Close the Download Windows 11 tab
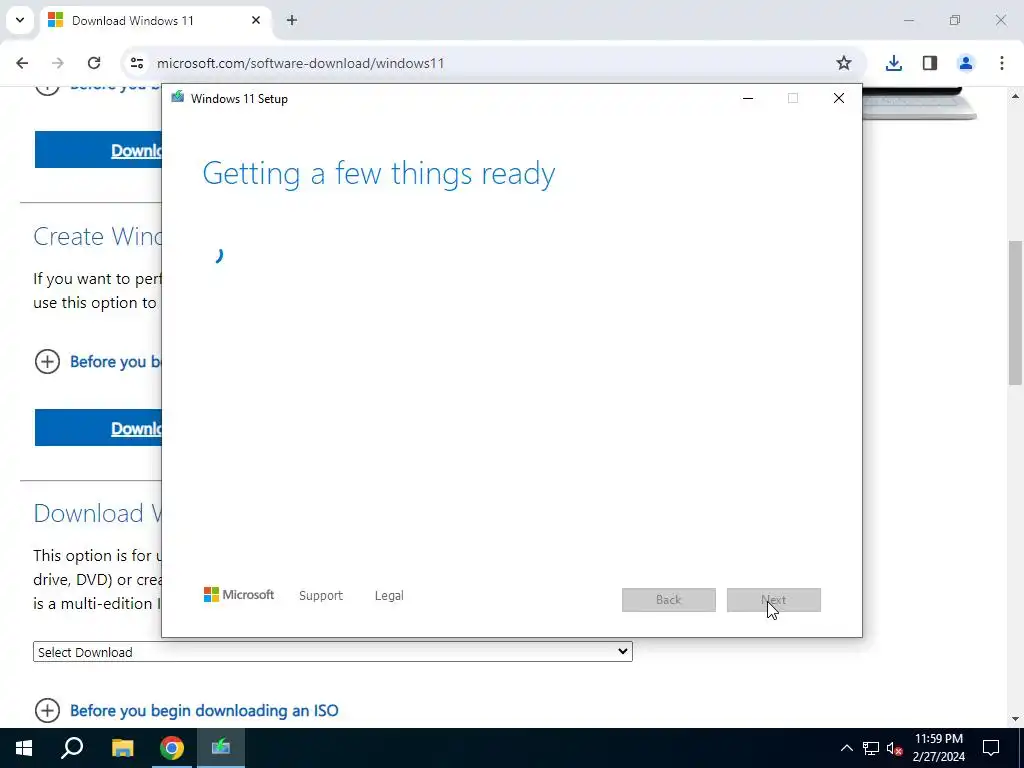 (x=256, y=20)
